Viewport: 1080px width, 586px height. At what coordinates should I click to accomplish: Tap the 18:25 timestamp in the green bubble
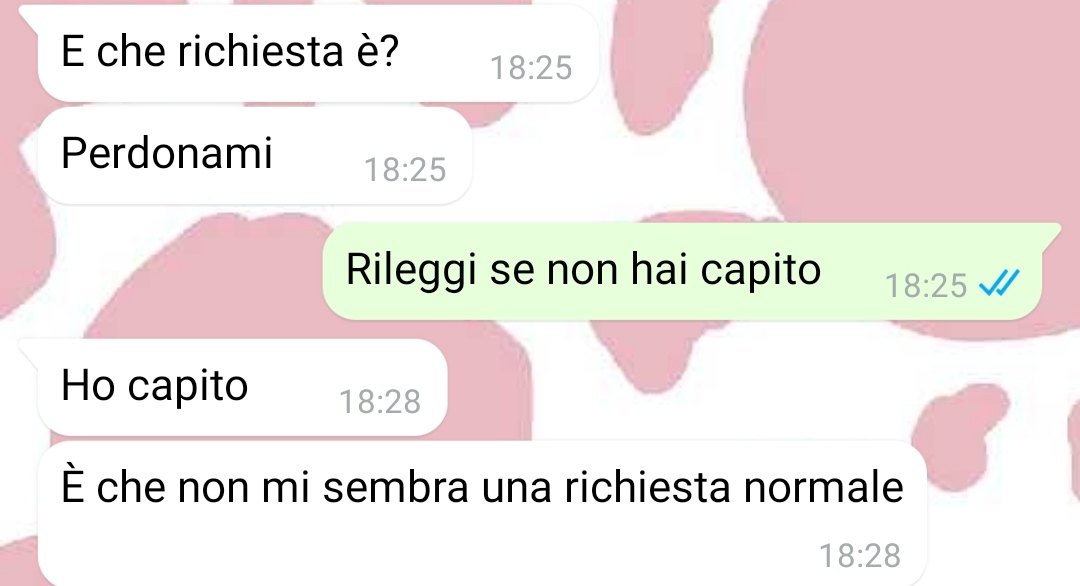pos(926,286)
